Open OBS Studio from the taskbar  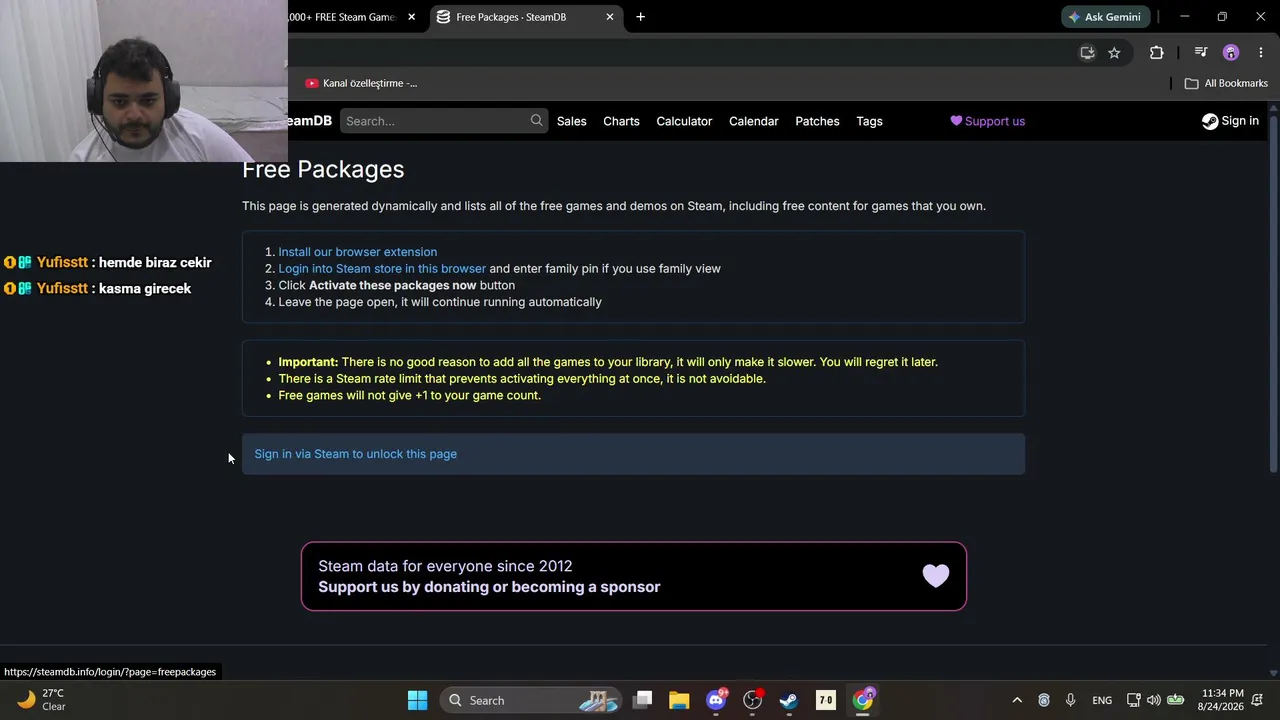tap(753, 700)
